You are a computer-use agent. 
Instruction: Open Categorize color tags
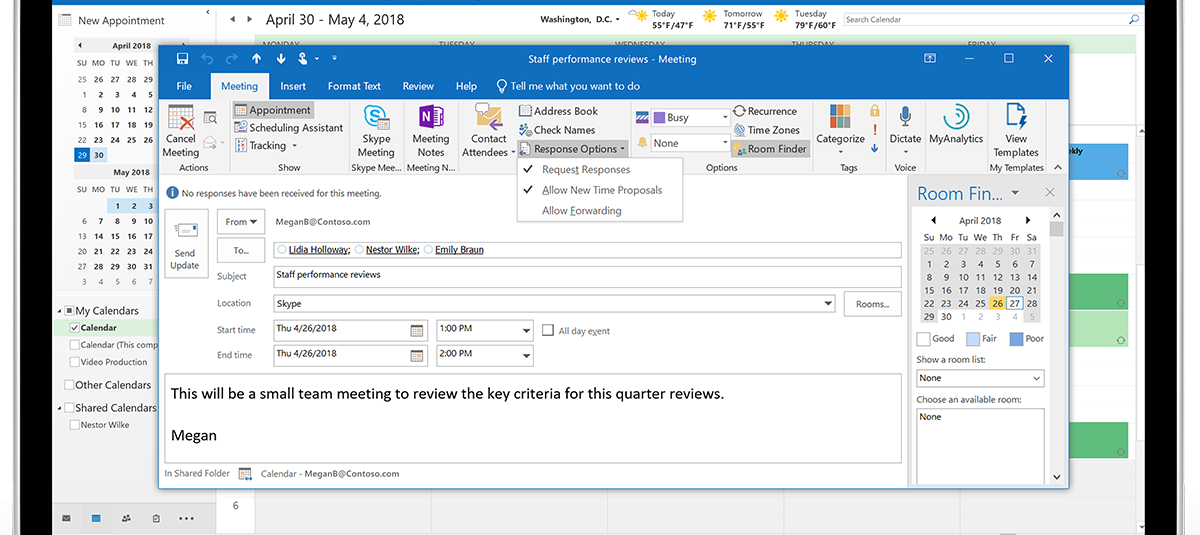[x=840, y=118]
